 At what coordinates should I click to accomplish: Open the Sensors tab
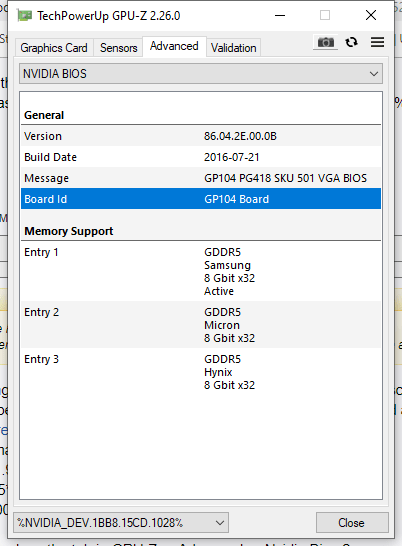coord(118,48)
